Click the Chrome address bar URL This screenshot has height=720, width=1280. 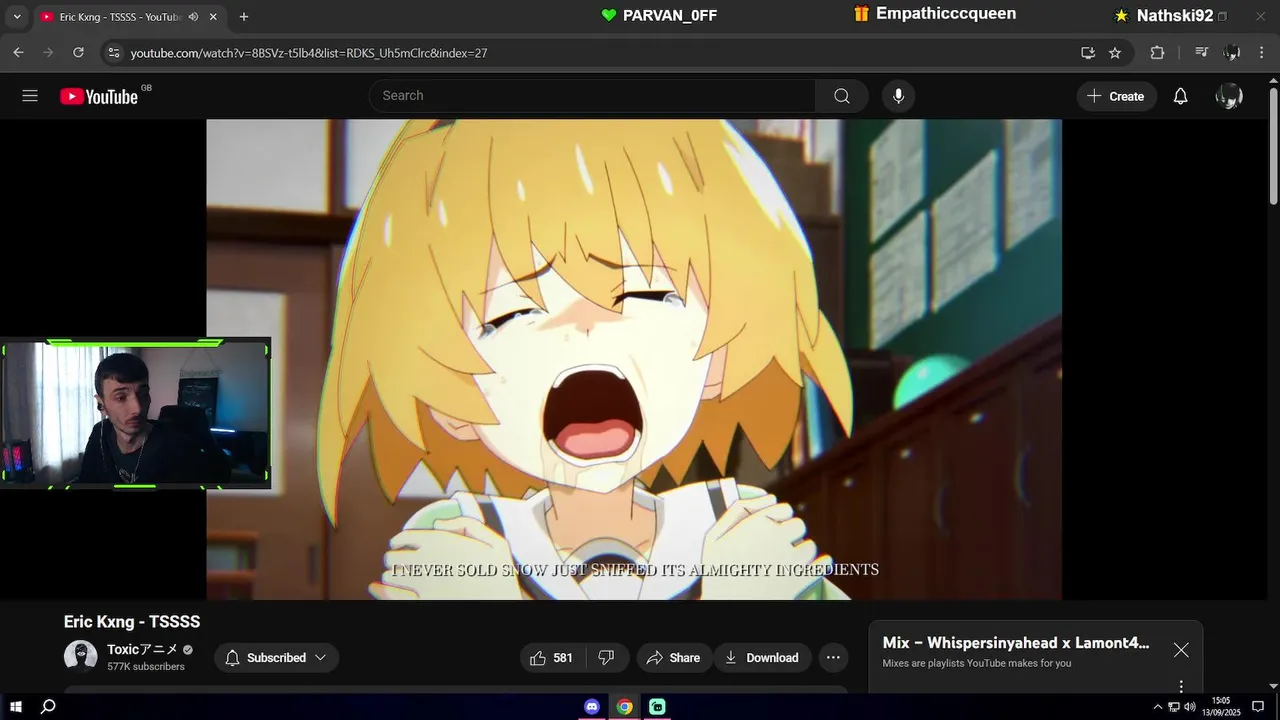pos(309,53)
